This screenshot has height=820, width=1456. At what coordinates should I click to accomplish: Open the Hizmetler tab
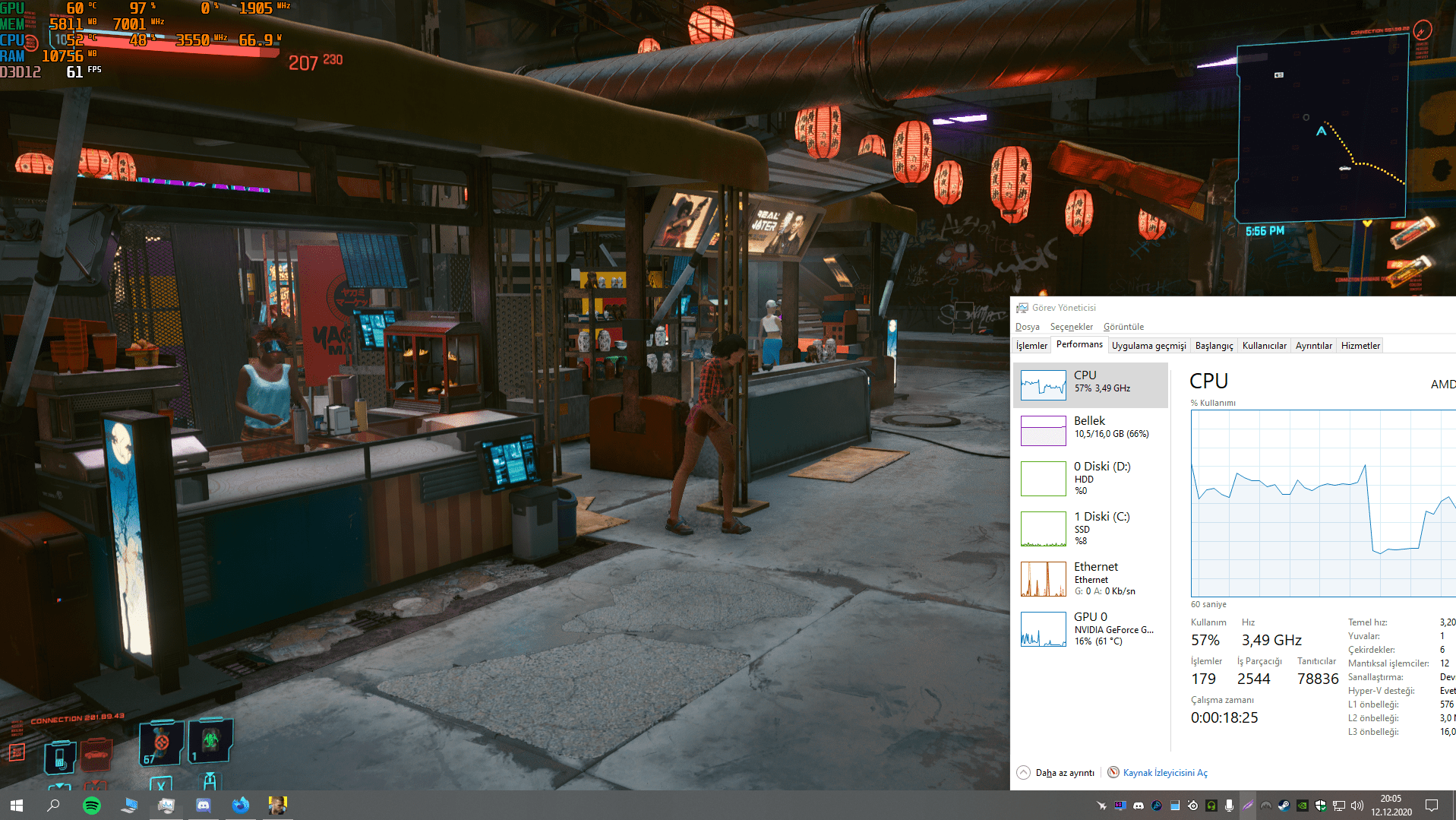pyautogui.click(x=1360, y=346)
